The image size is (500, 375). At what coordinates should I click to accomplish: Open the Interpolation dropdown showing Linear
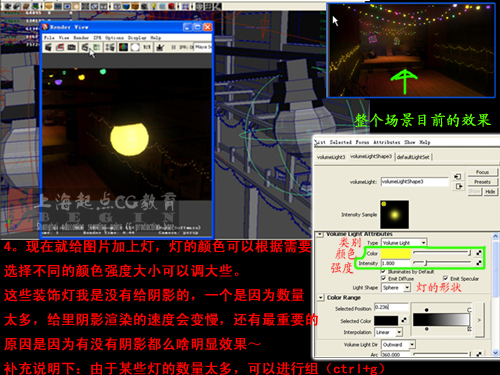[389, 332]
